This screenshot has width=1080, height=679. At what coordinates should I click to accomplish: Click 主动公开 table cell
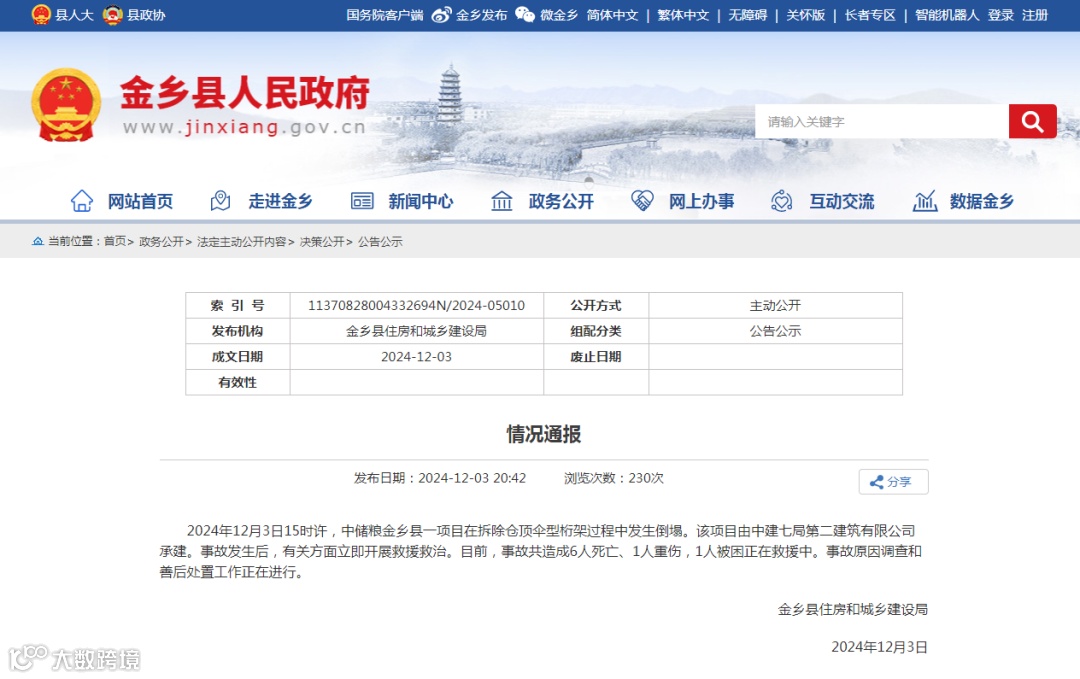click(x=776, y=305)
